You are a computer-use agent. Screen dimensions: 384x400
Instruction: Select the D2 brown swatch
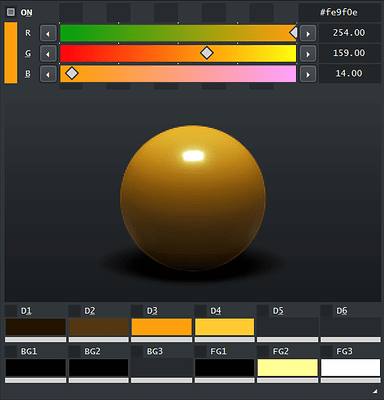[x=99, y=327]
